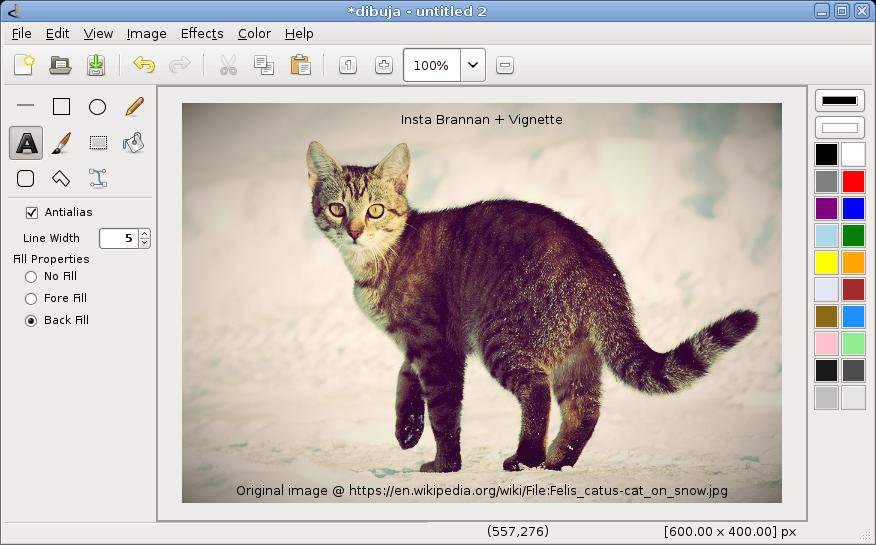This screenshot has width=876, height=545.
Task: Click the Cut scissors icon
Action: 228,65
